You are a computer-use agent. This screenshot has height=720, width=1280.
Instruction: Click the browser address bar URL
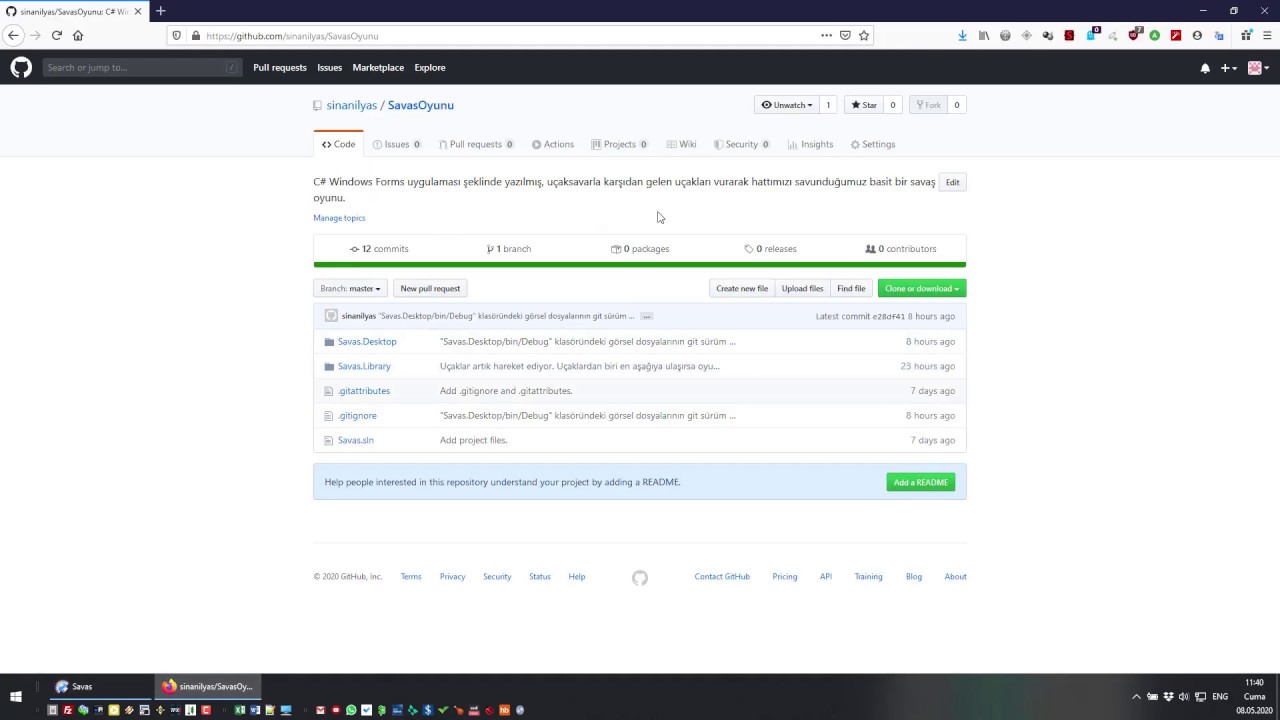(292, 36)
